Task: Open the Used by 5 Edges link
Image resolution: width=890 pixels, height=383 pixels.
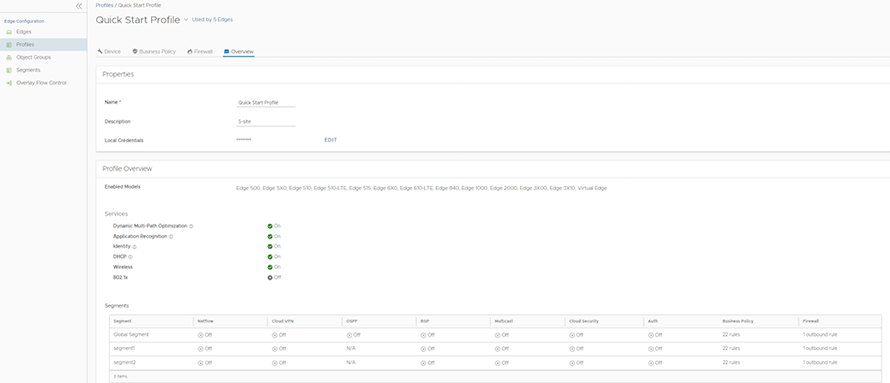Action: click(x=212, y=19)
